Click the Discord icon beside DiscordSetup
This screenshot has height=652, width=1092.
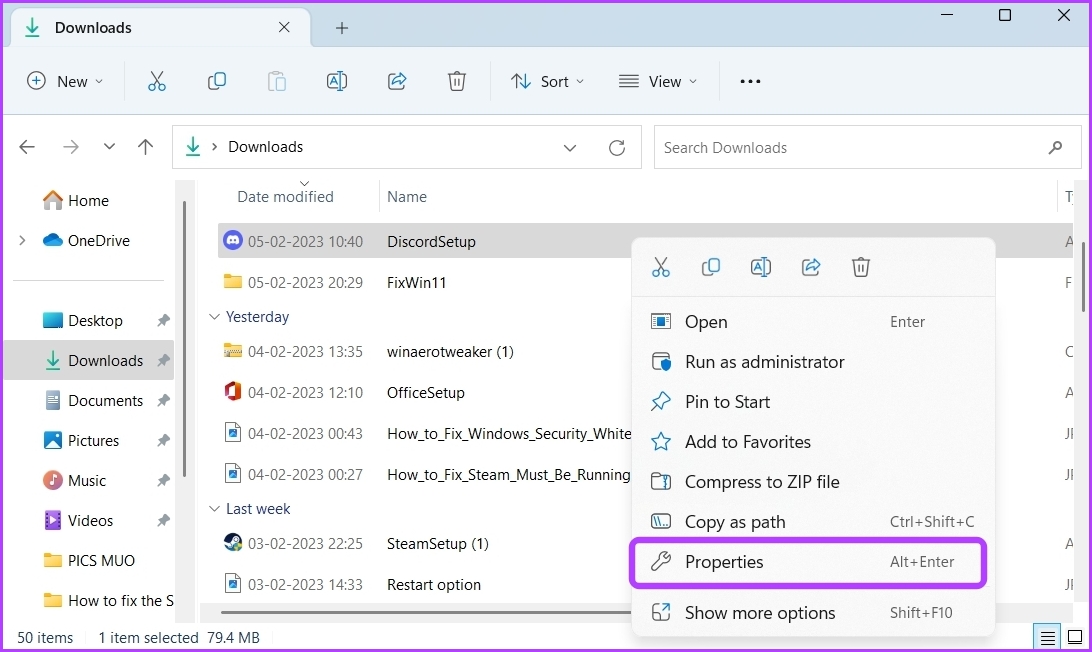[x=233, y=240]
